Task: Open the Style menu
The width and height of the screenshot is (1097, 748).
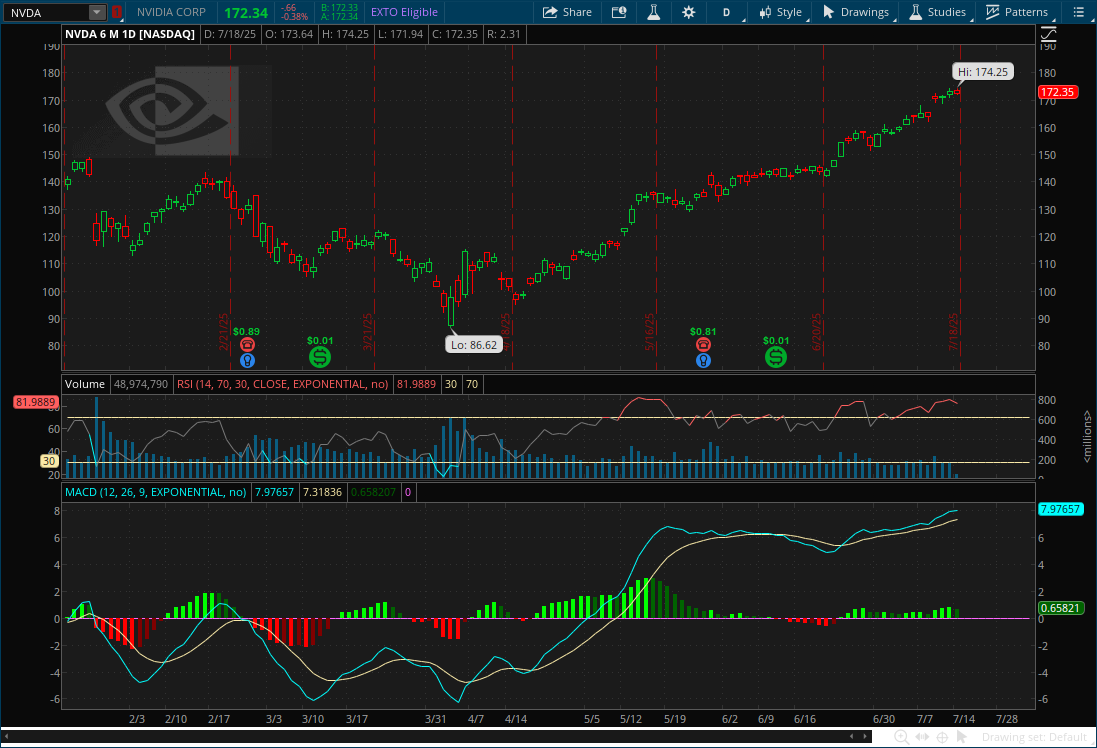Action: [781, 12]
